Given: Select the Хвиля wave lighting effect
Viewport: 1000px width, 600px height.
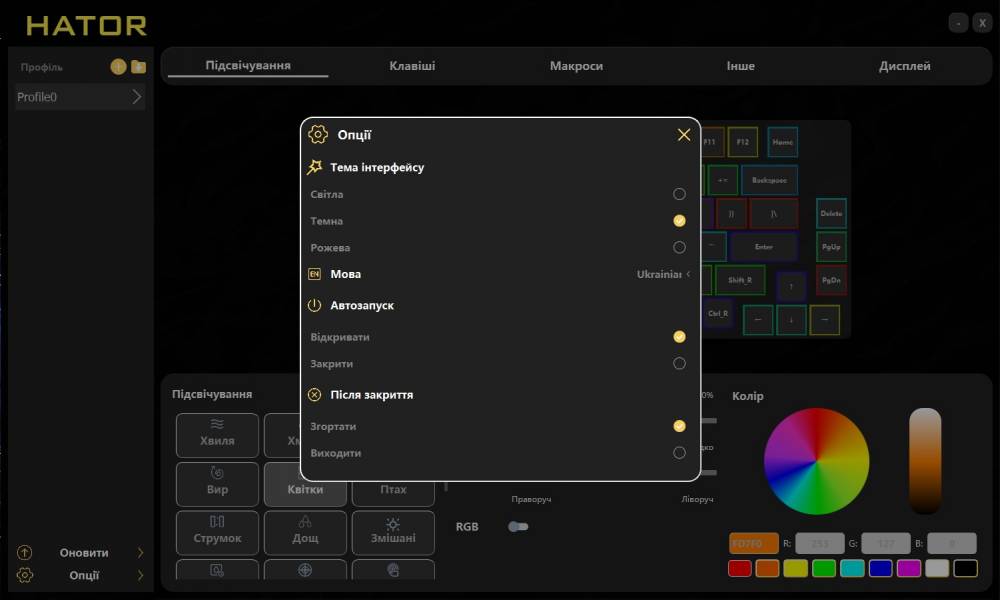Looking at the screenshot, I should pos(217,435).
